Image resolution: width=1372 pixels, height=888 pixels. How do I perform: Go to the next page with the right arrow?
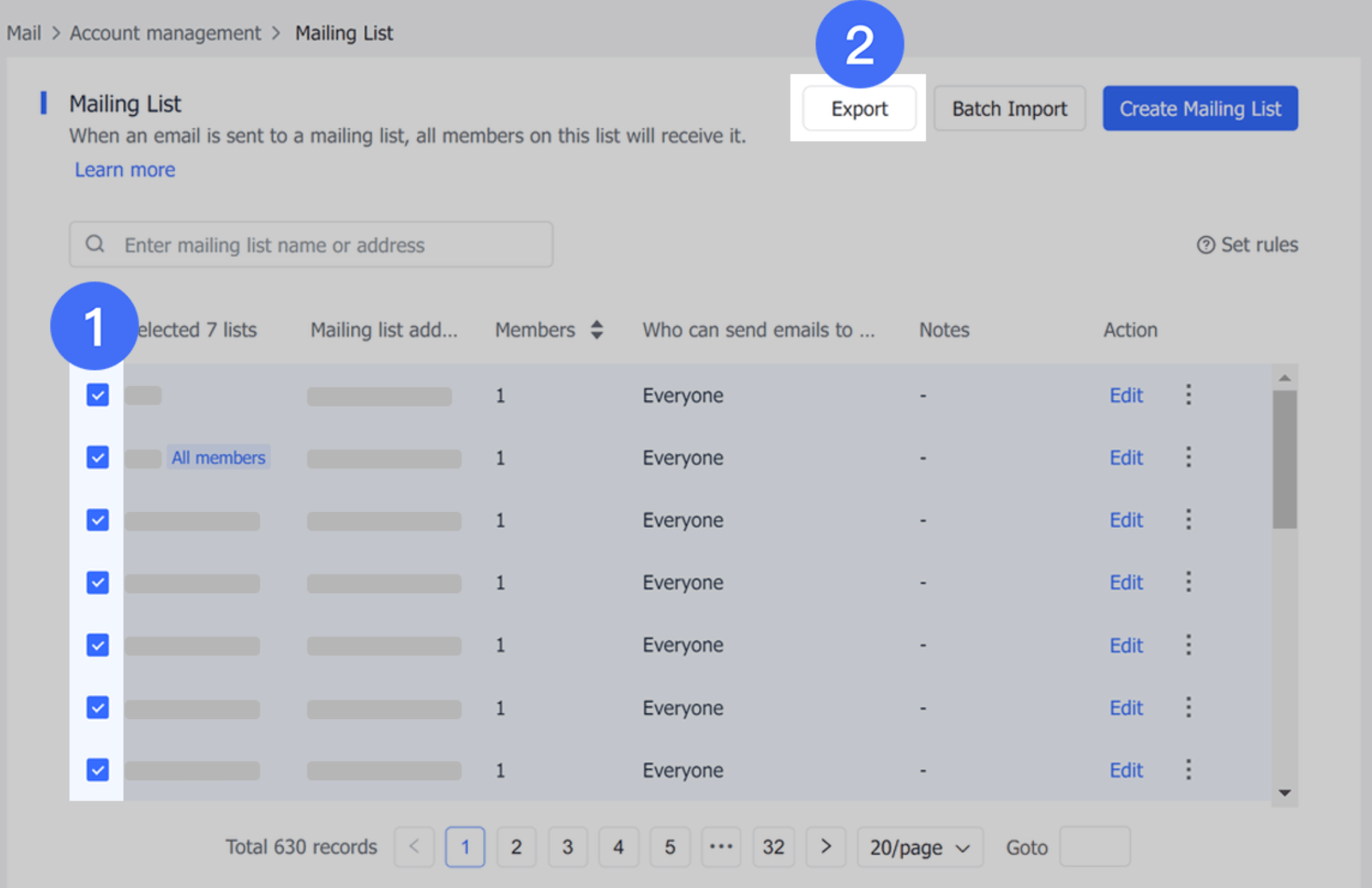(x=826, y=847)
